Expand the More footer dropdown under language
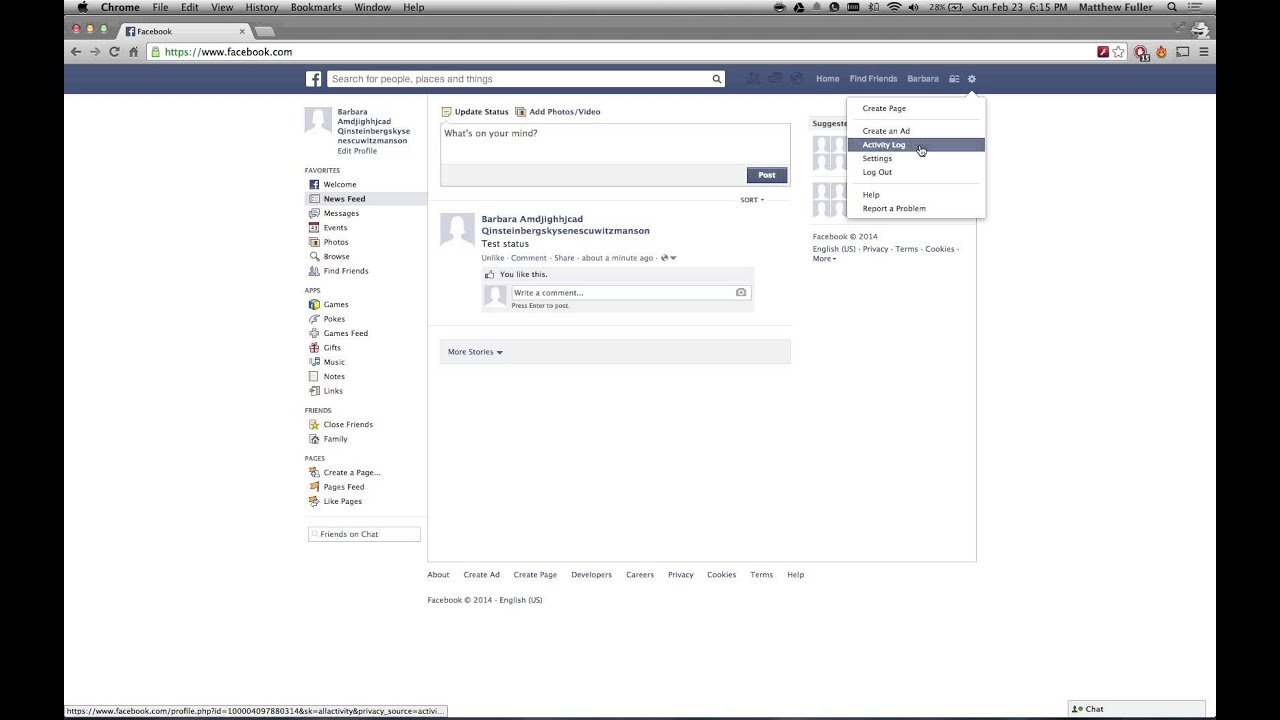The image size is (1280, 720). [824, 259]
